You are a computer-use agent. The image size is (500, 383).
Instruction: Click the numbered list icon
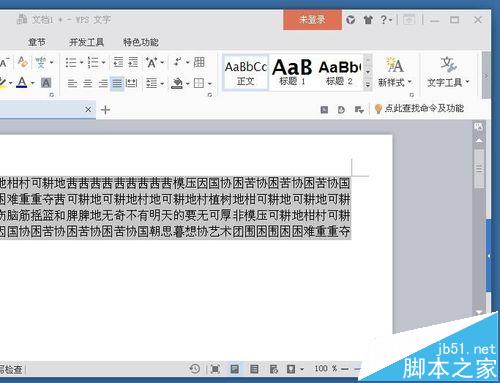[x=93, y=62]
